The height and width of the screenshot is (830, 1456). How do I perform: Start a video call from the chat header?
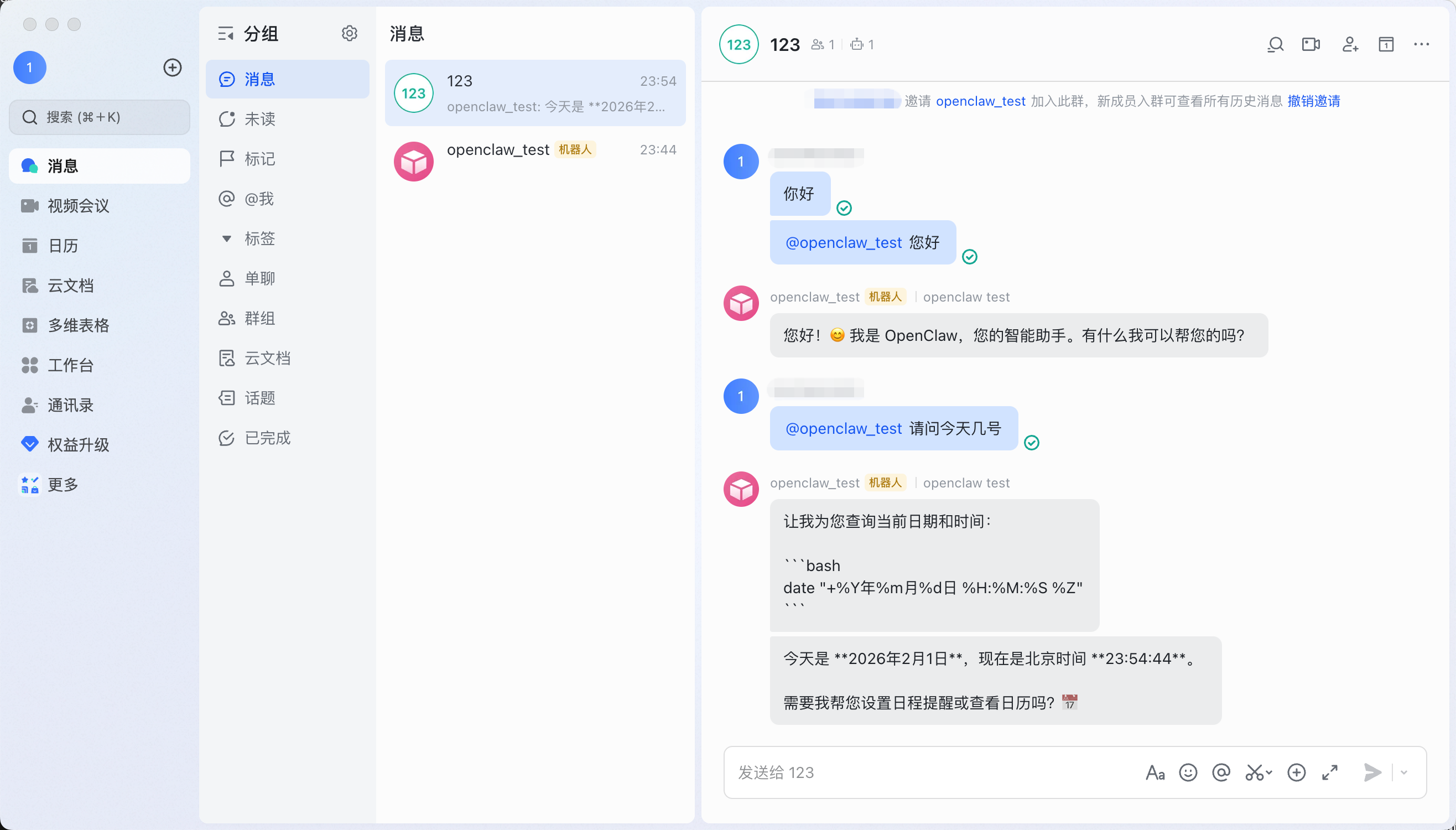tap(1311, 44)
